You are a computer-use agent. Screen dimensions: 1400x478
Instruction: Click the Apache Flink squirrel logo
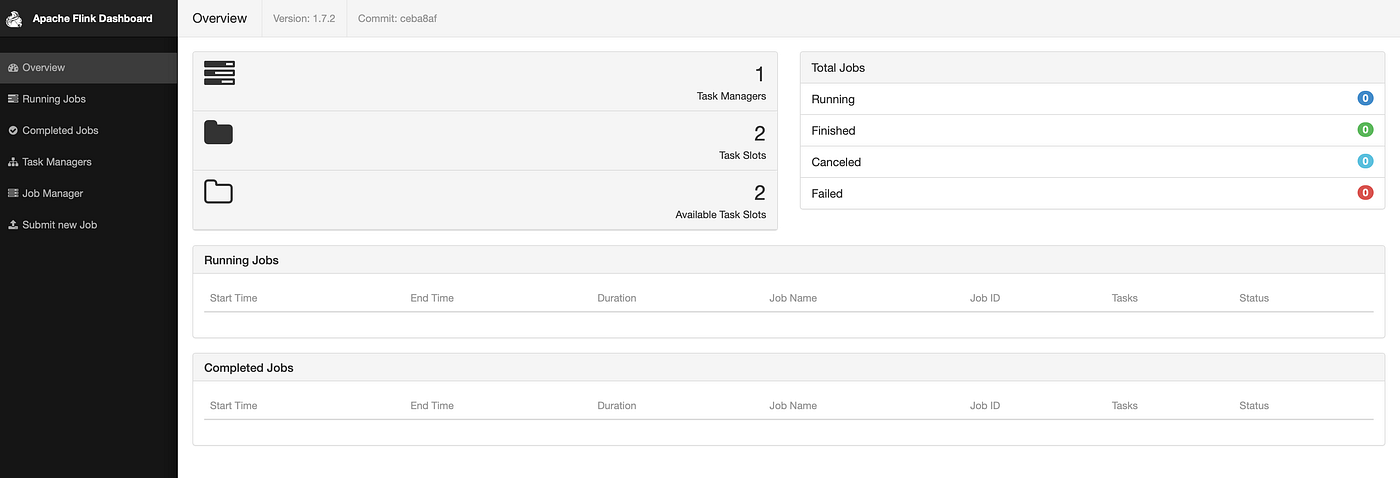pyautogui.click(x=15, y=18)
